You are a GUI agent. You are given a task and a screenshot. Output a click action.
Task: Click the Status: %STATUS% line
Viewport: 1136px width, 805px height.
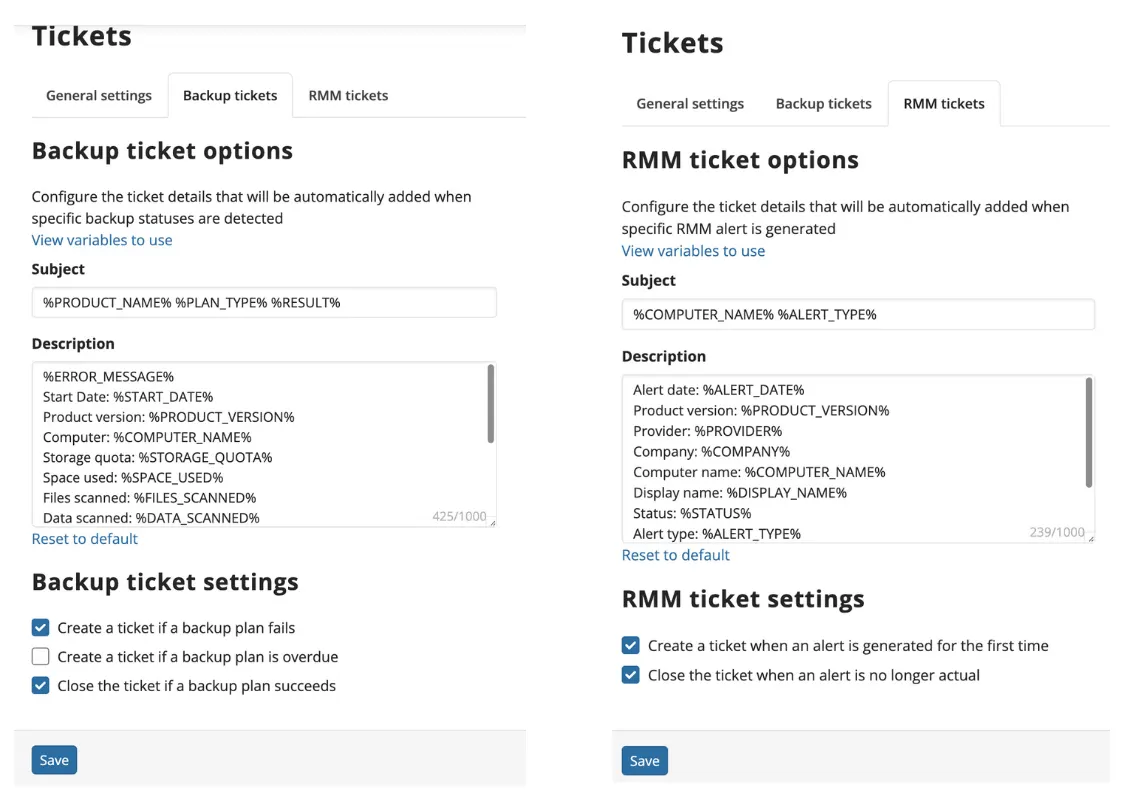point(692,513)
